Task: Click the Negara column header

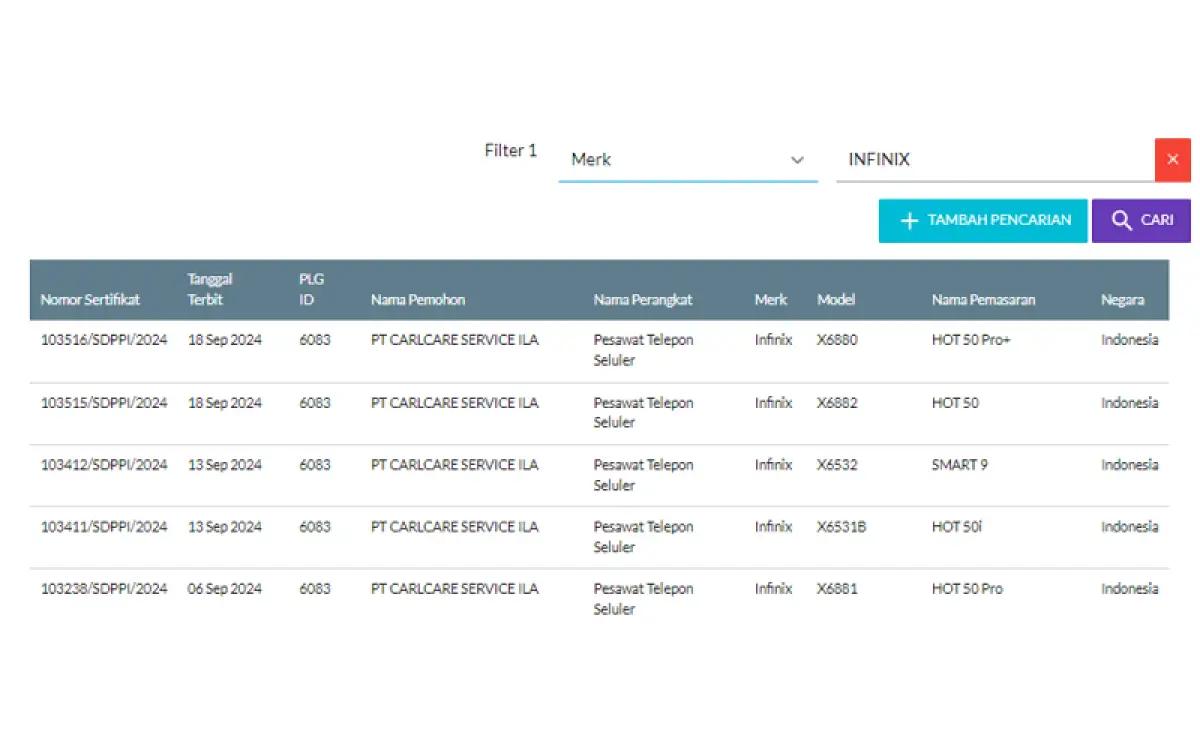Action: pyautogui.click(x=1123, y=300)
